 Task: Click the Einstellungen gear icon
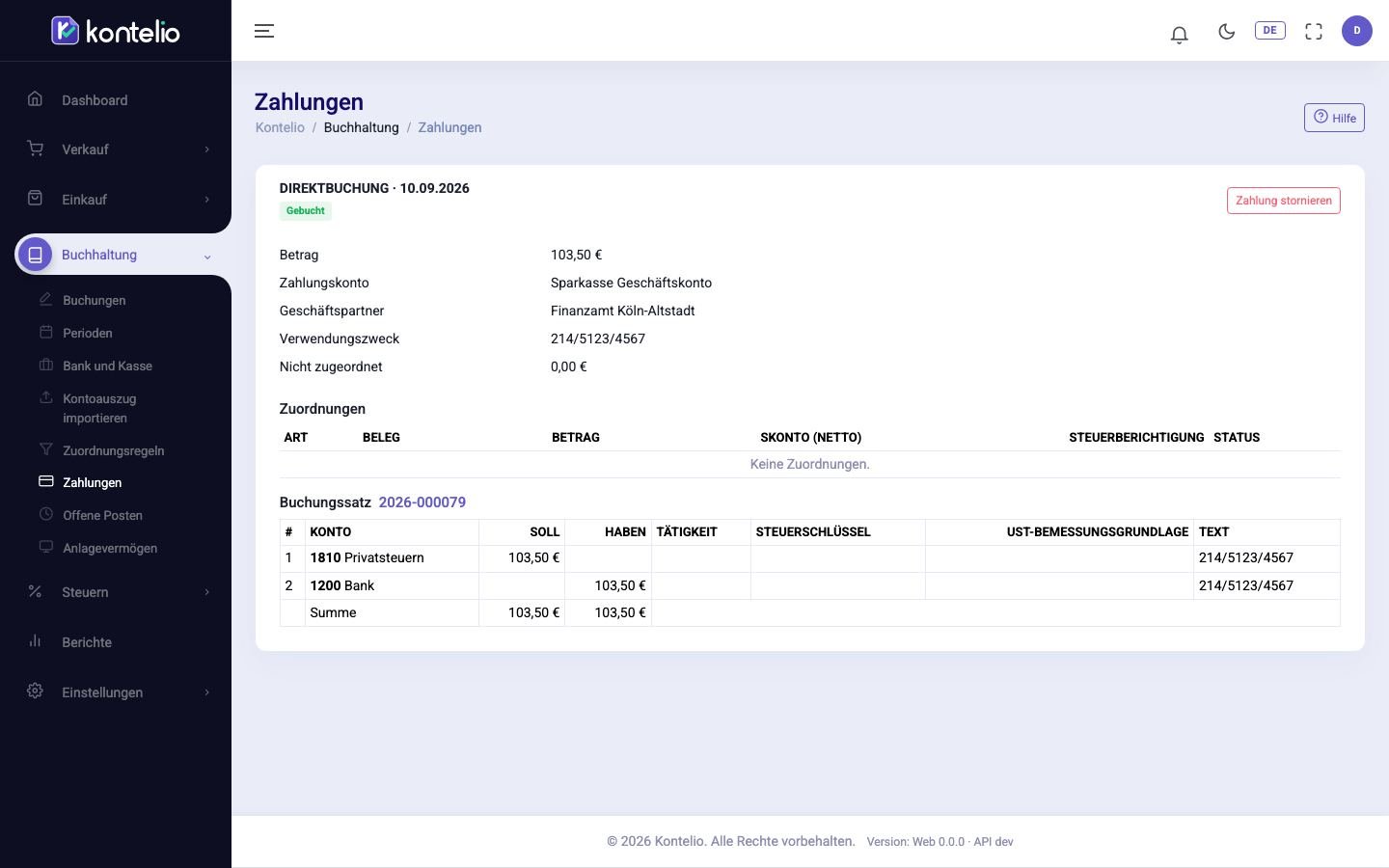[x=36, y=691]
